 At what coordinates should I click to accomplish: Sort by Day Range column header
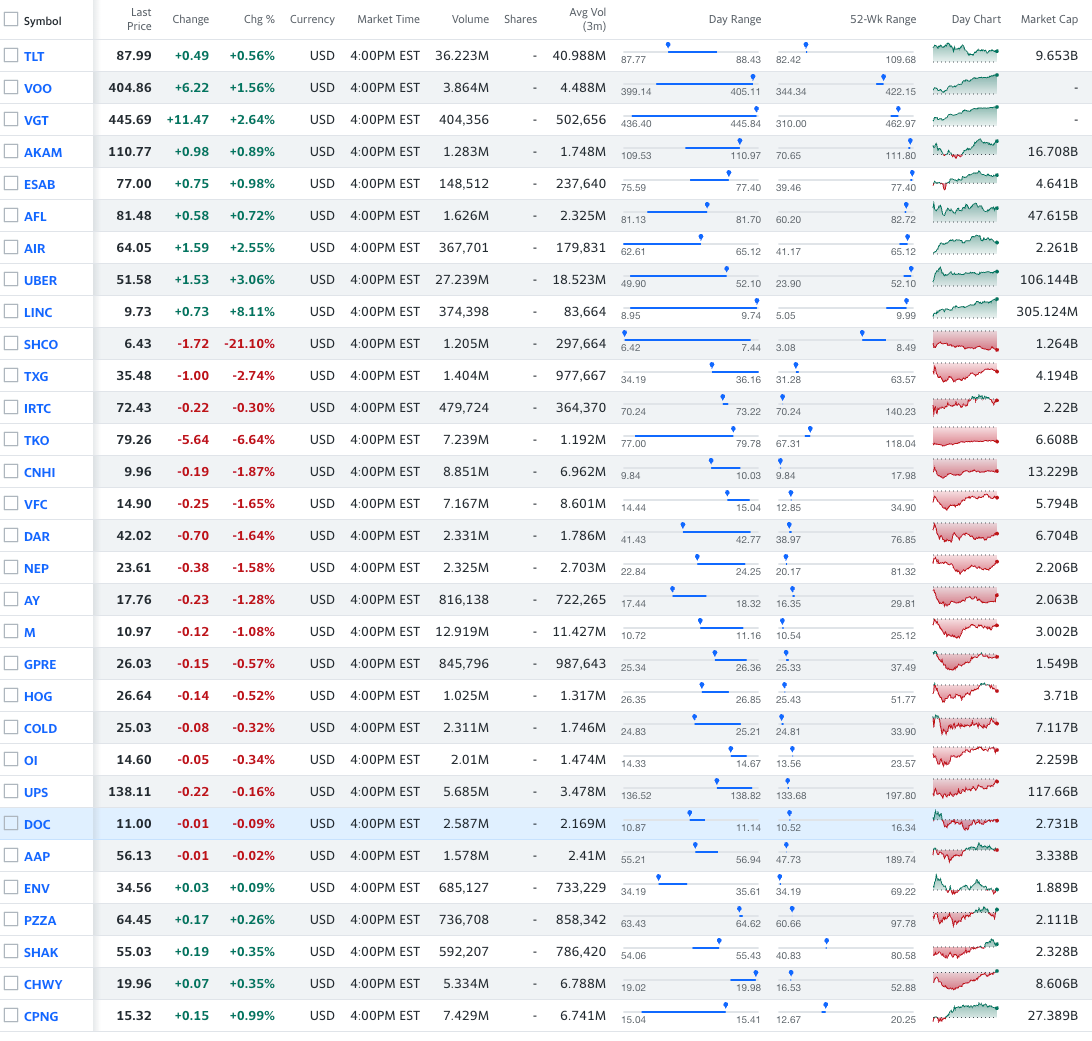click(735, 19)
